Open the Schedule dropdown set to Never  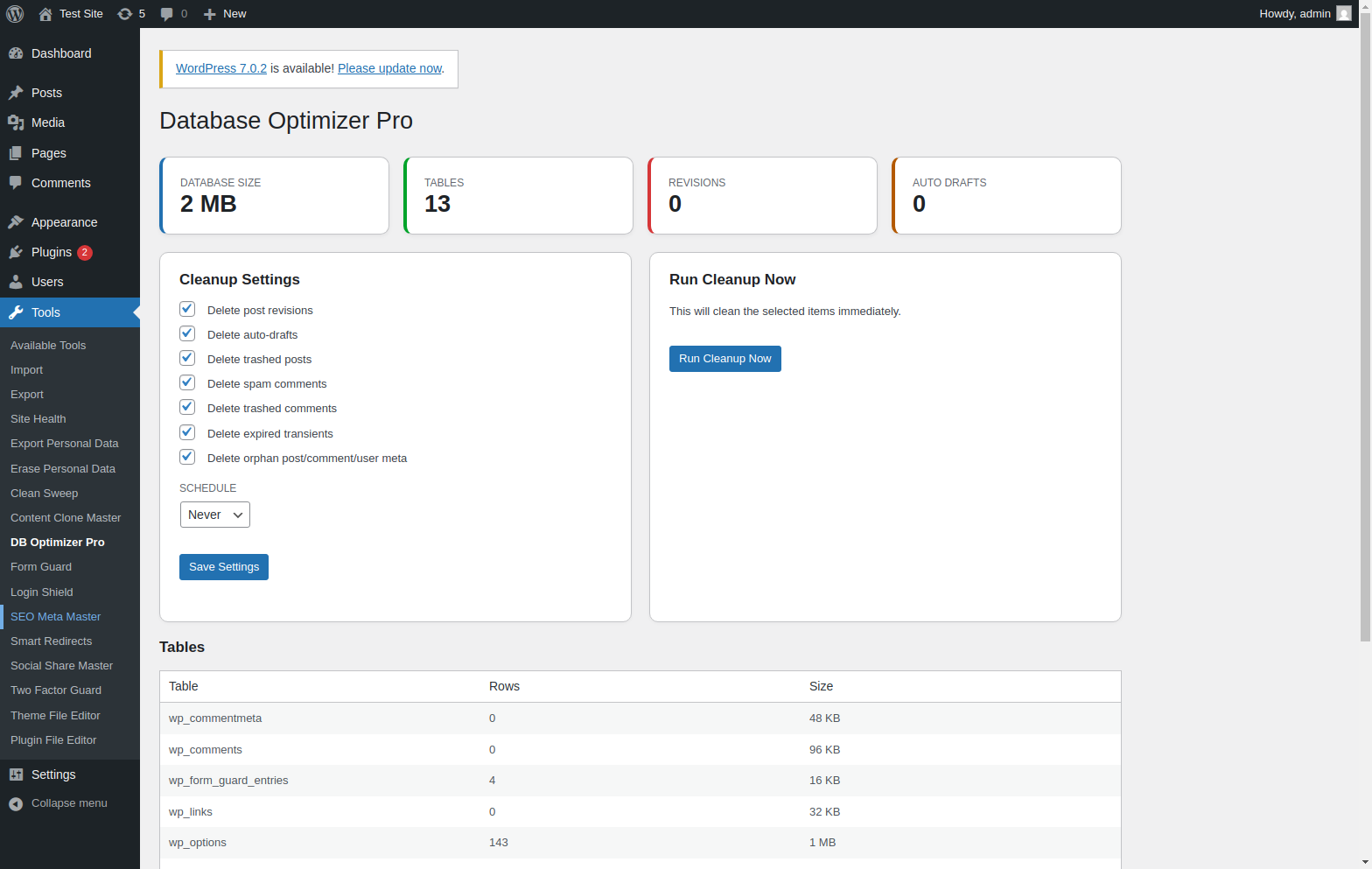[x=215, y=515]
